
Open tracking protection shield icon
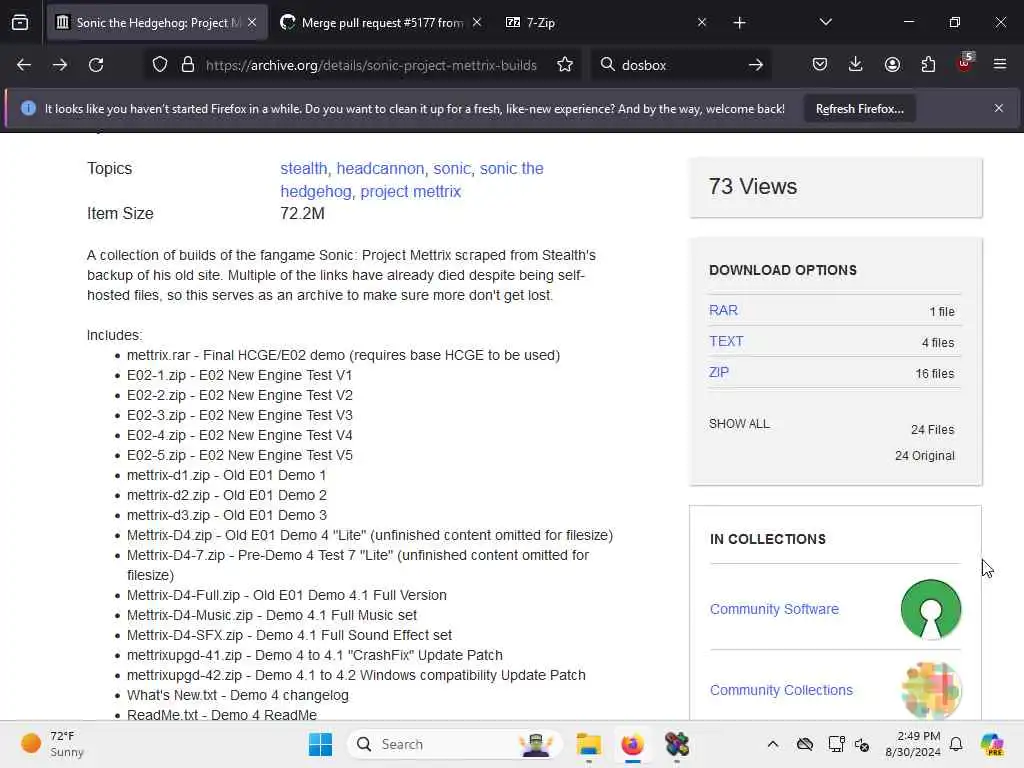coord(160,65)
